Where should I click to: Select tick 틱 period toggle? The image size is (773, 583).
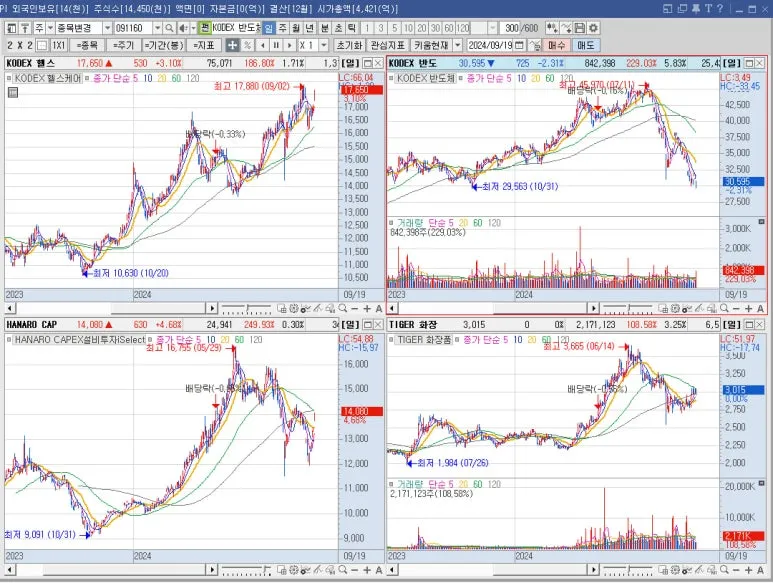pyautogui.click(x=351, y=28)
